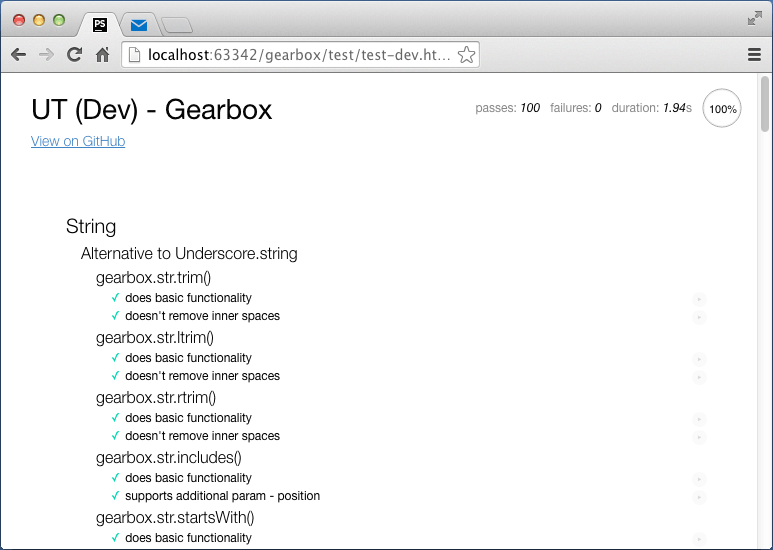Click the failures: 0 stat
Screen dimensions: 773x550
point(575,108)
